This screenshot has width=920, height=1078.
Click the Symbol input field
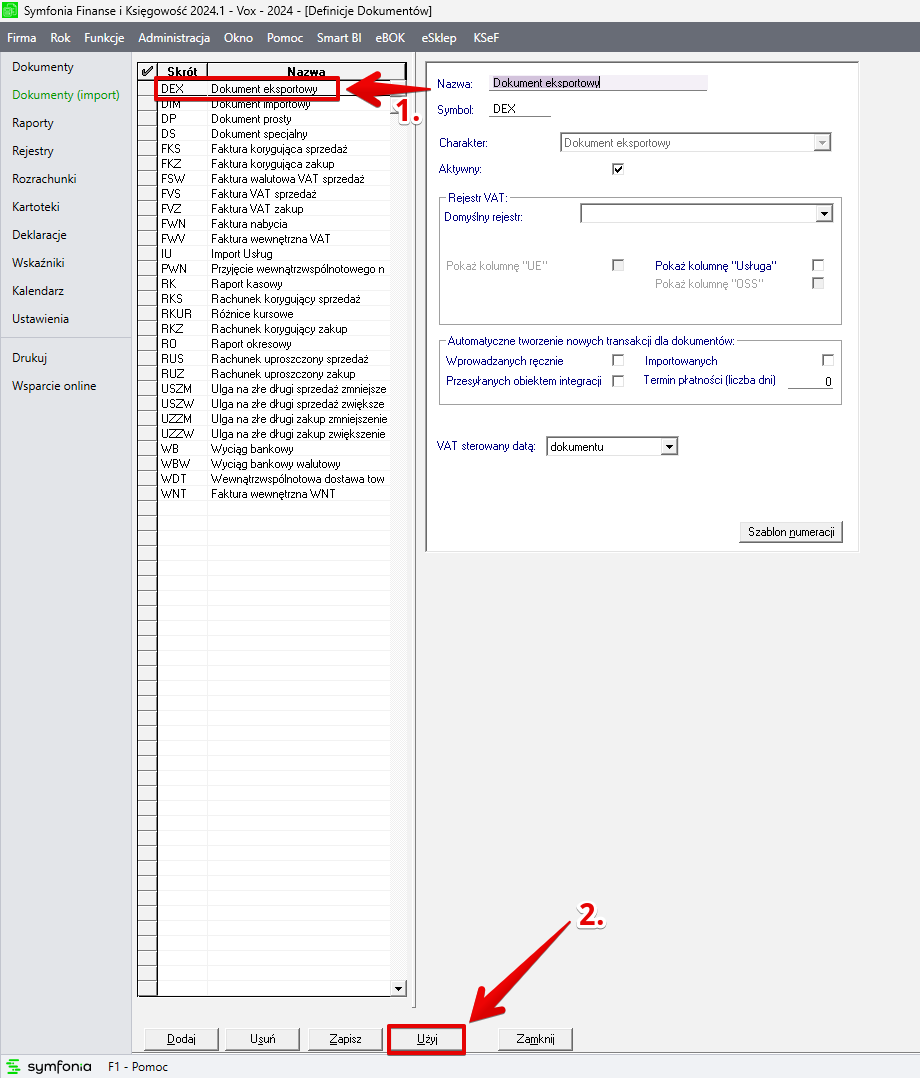point(521,109)
